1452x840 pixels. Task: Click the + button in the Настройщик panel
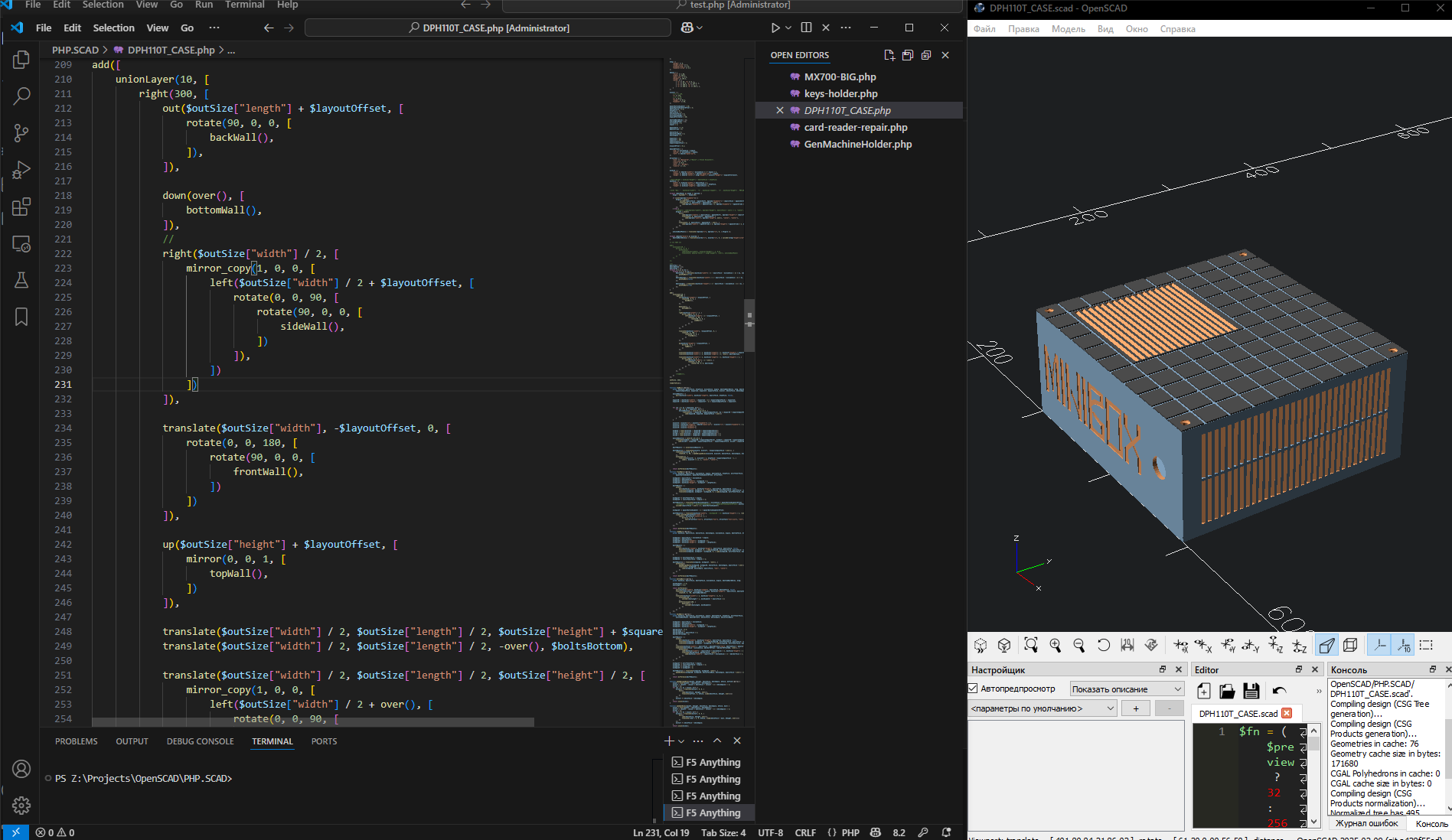point(1136,708)
